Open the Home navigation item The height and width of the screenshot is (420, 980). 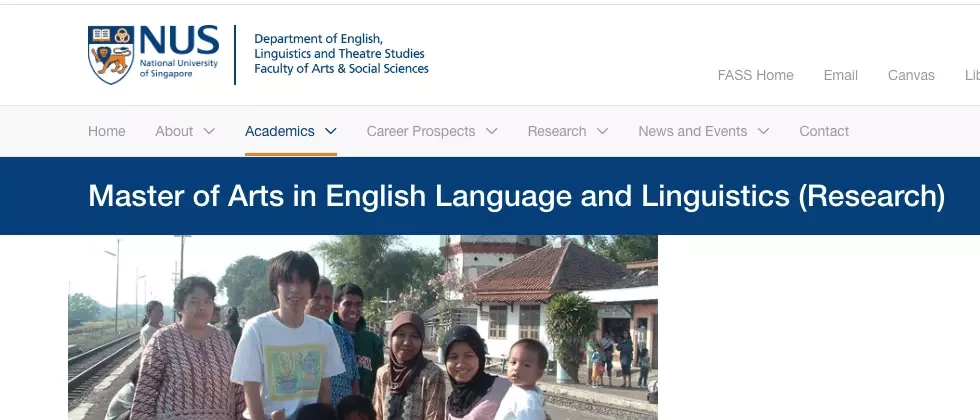point(107,131)
